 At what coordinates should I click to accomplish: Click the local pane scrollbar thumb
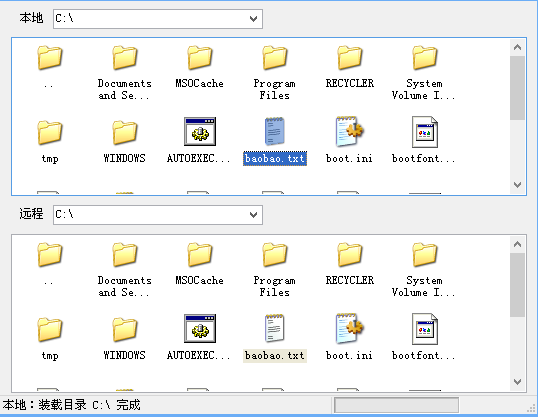point(517,88)
